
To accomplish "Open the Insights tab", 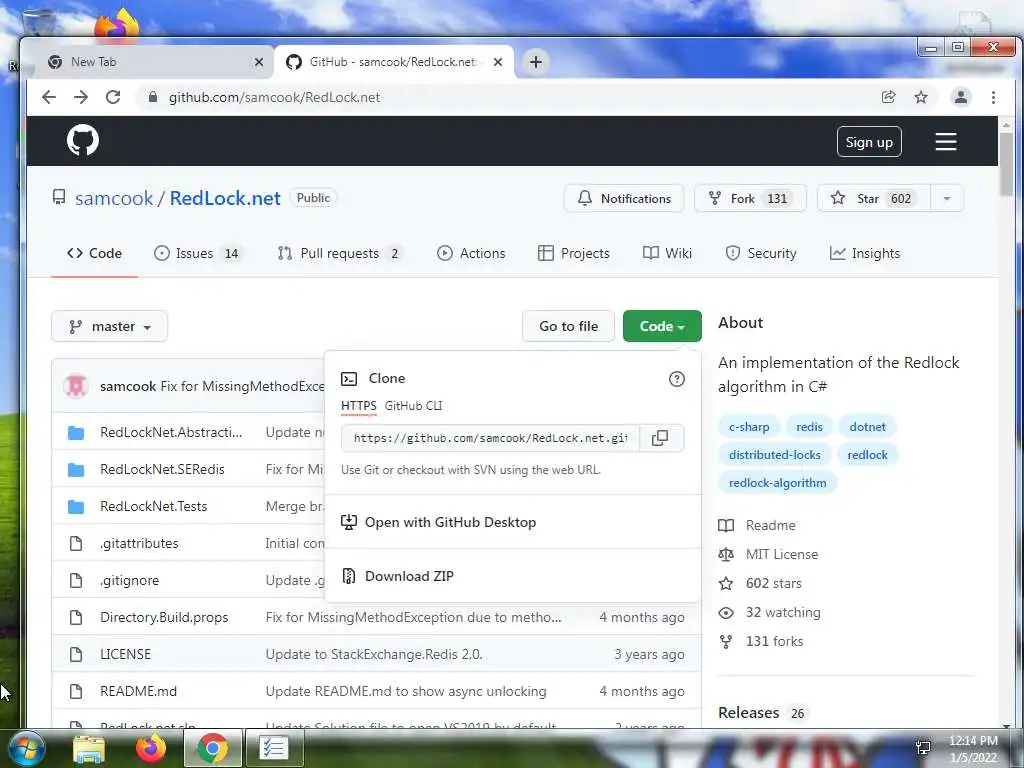I will pyautogui.click(x=865, y=253).
